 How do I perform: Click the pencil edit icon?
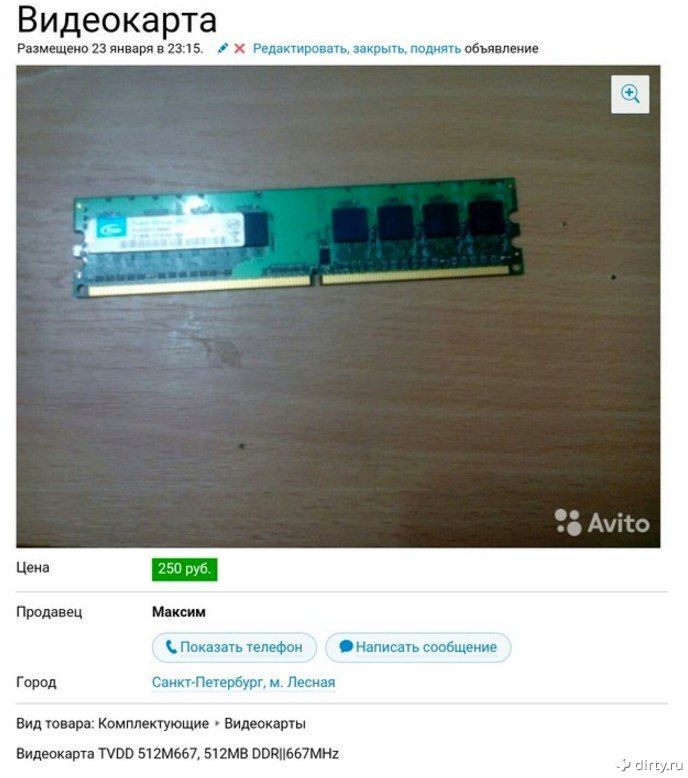(x=223, y=48)
